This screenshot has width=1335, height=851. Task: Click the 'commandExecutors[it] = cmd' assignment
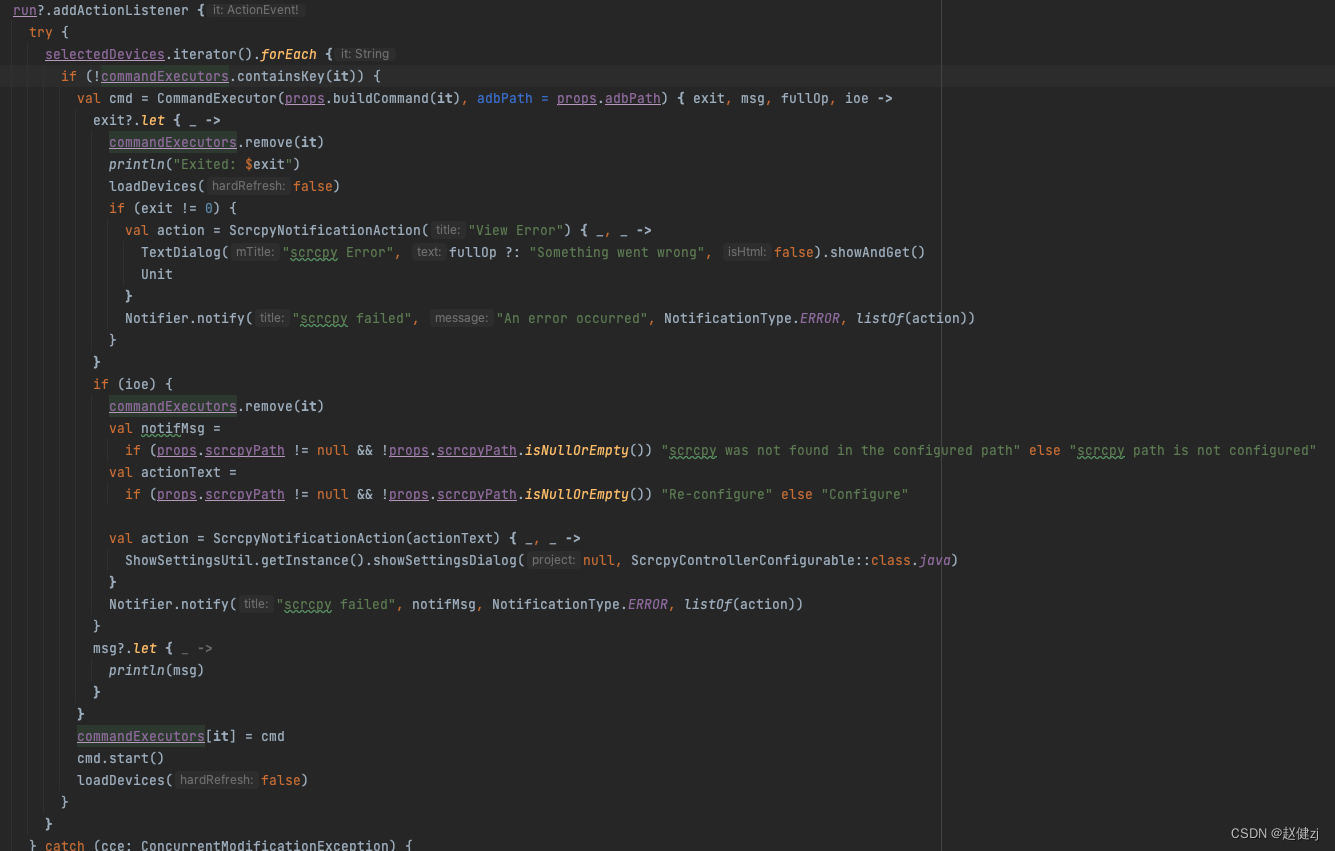(181, 736)
